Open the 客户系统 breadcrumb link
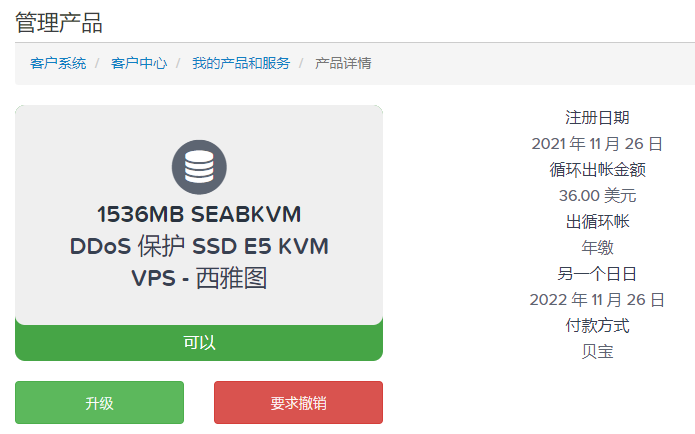This screenshot has height=434, width=695. [x=58, y=63]
